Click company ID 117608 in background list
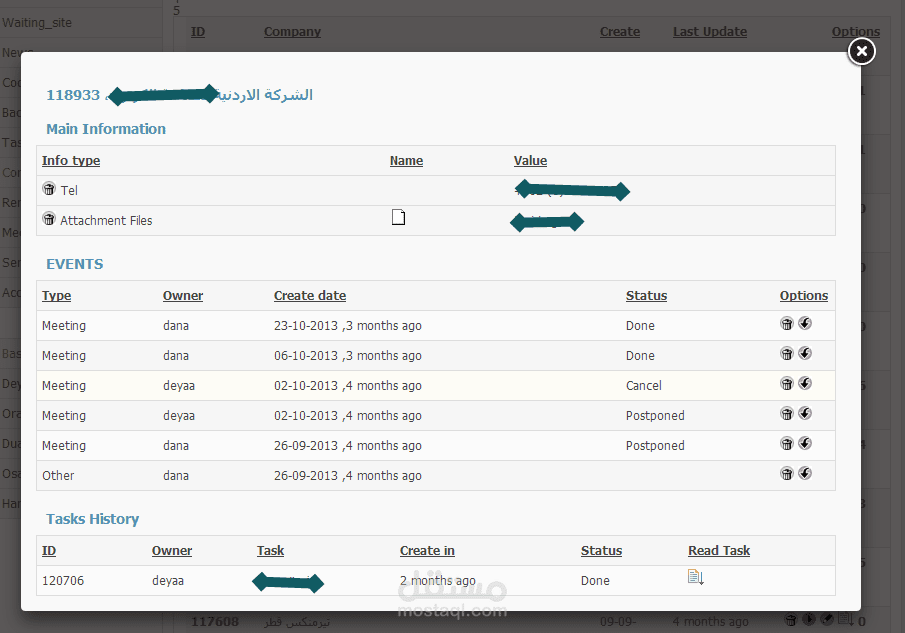 click(215, 621)
